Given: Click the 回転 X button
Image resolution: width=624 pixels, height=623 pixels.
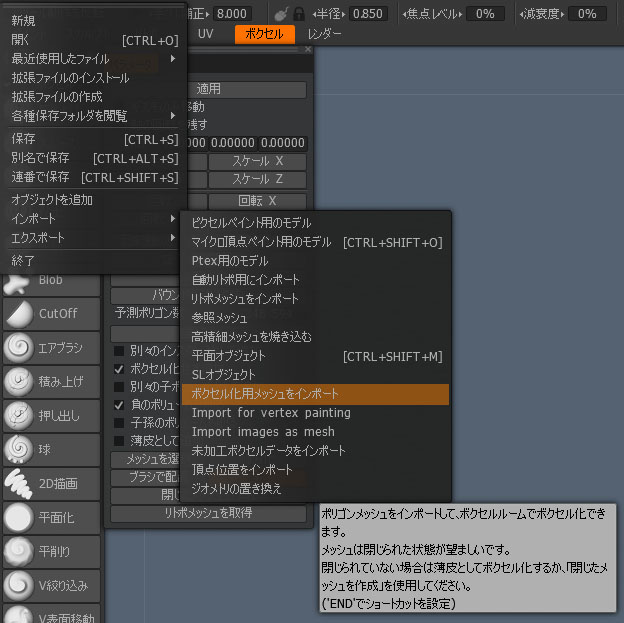Looking at the screenshot, I should (257, 201).
